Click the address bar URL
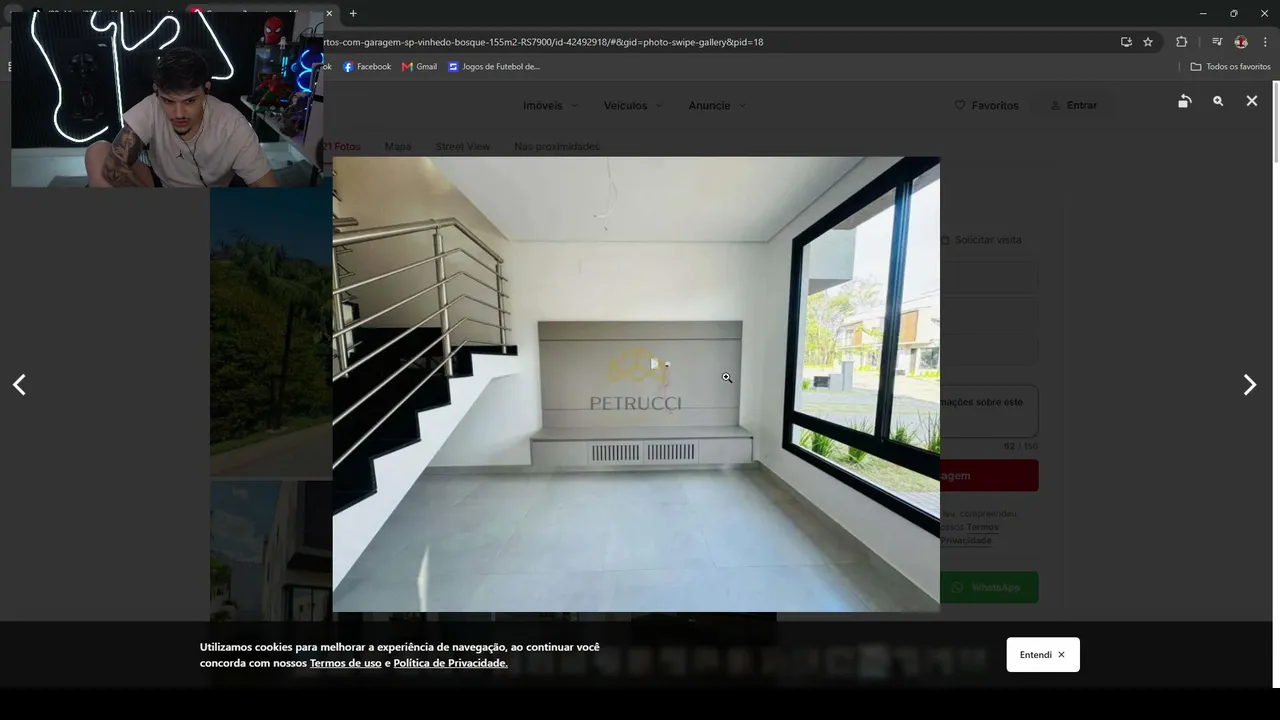 pyautogui.click(x=544, y=42)
